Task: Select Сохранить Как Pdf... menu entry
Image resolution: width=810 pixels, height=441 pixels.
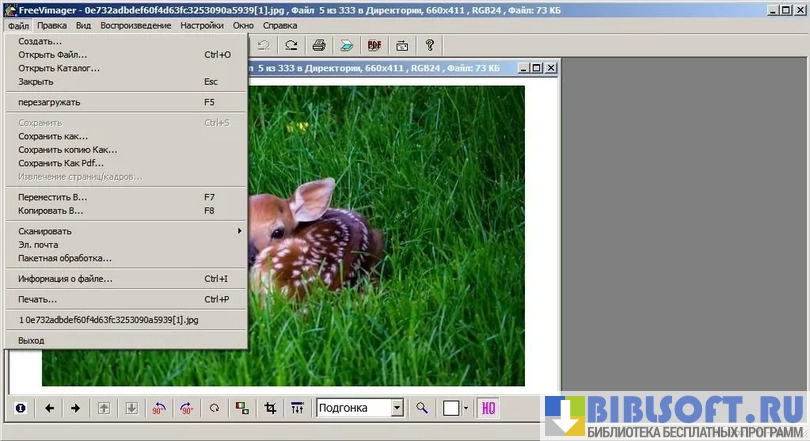Action: tap(60, 163)
